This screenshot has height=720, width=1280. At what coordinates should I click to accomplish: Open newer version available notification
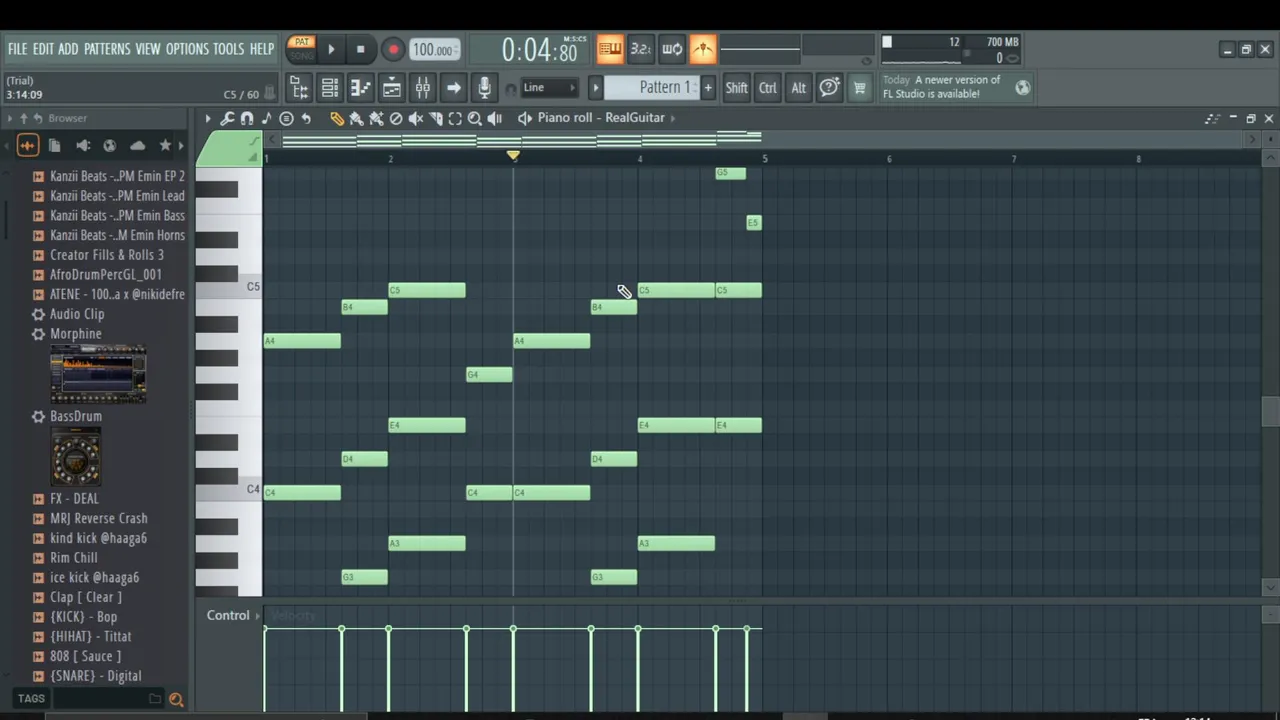[955, 87]
